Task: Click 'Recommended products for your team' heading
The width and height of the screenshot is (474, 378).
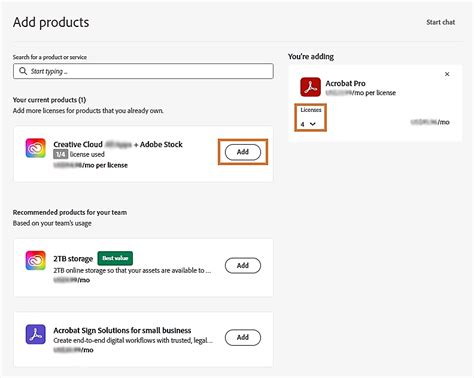Action: tap(70, 212)
